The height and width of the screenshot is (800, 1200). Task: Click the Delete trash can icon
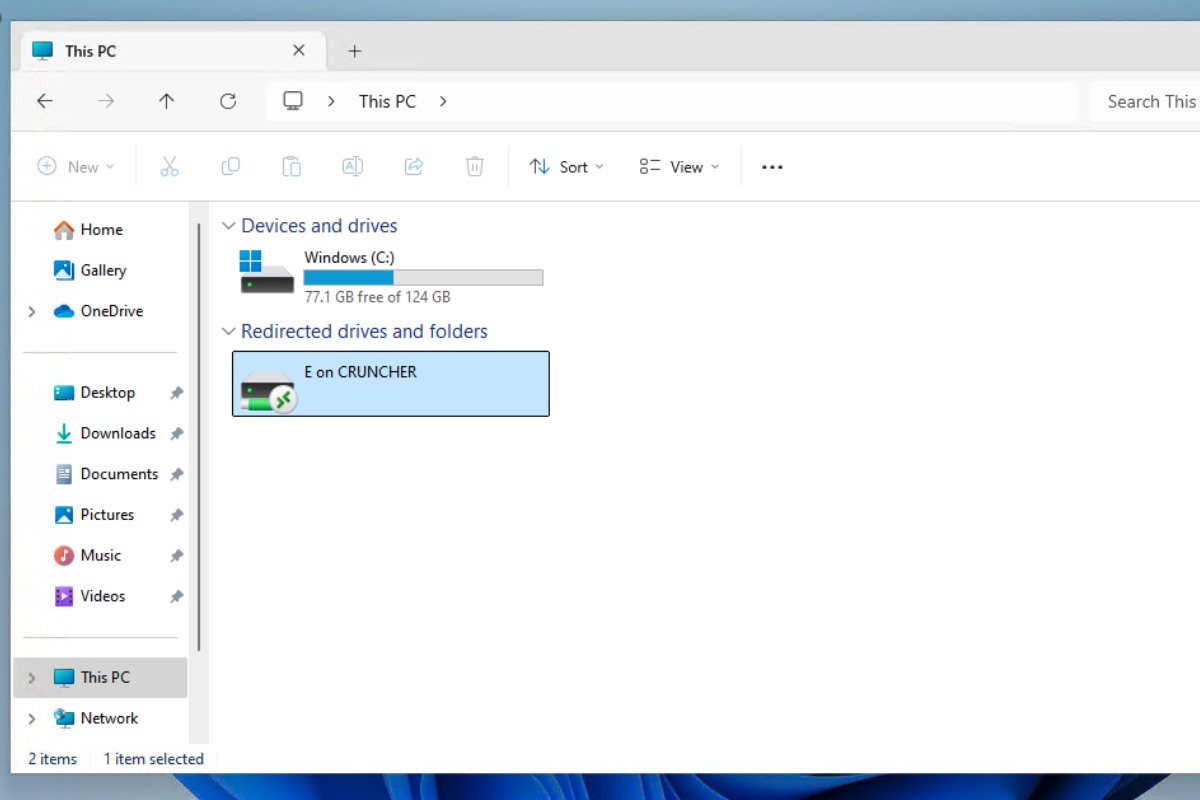point(475,167)
